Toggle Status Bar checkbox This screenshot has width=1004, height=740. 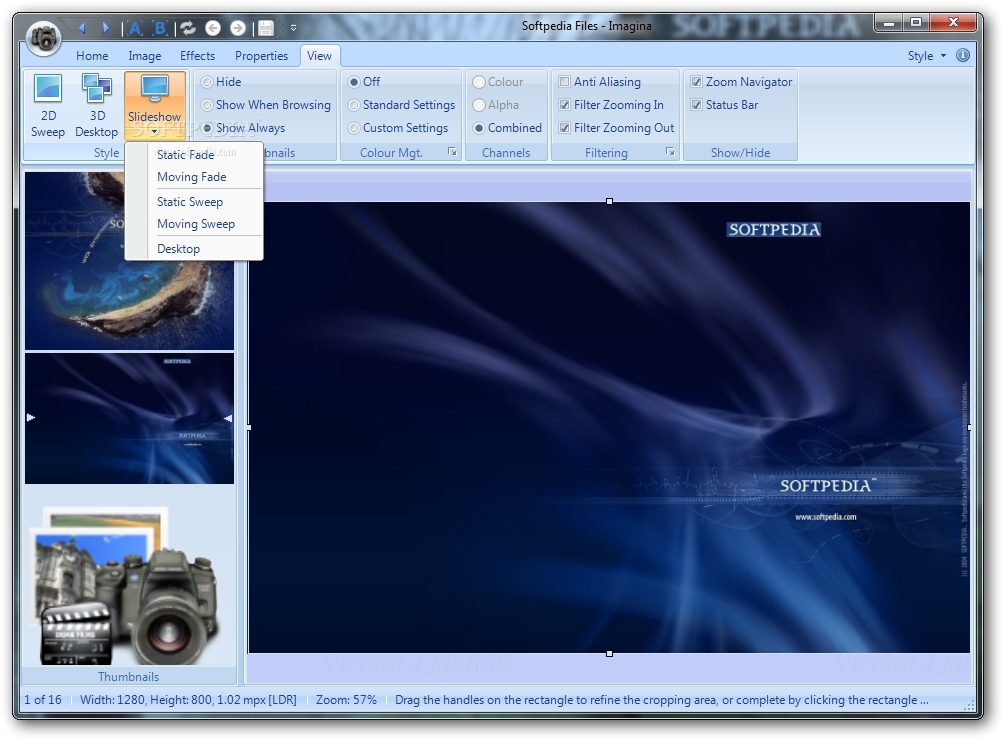coord(725,105)
